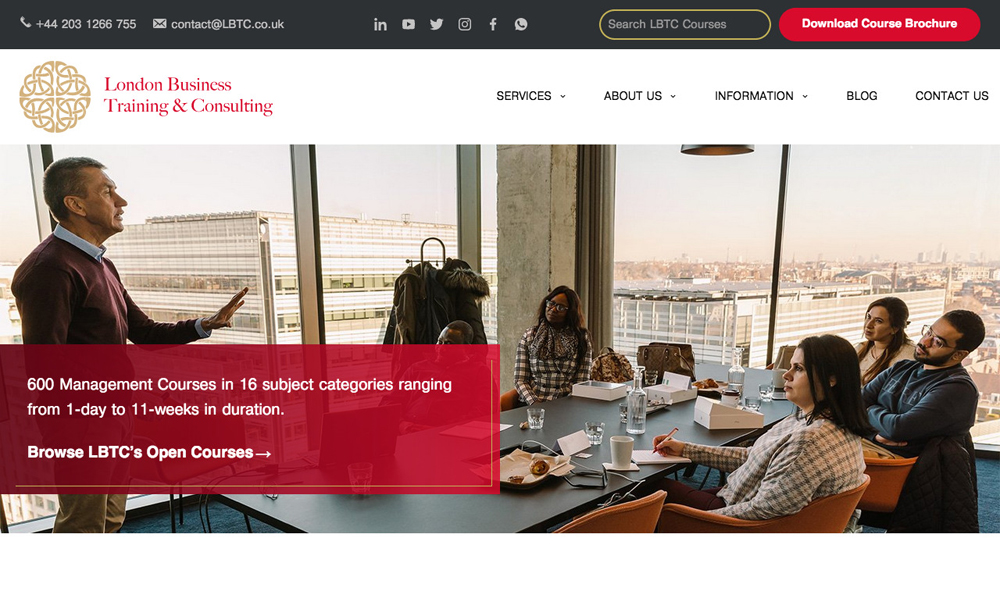Expand the About Us dropdown arrow
This screenshot has height=600, width=1000.
(x=673, y=96)
